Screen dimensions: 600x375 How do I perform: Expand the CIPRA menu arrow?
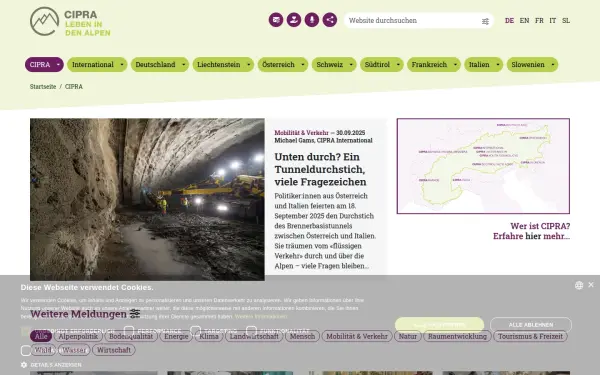(58, 65)
